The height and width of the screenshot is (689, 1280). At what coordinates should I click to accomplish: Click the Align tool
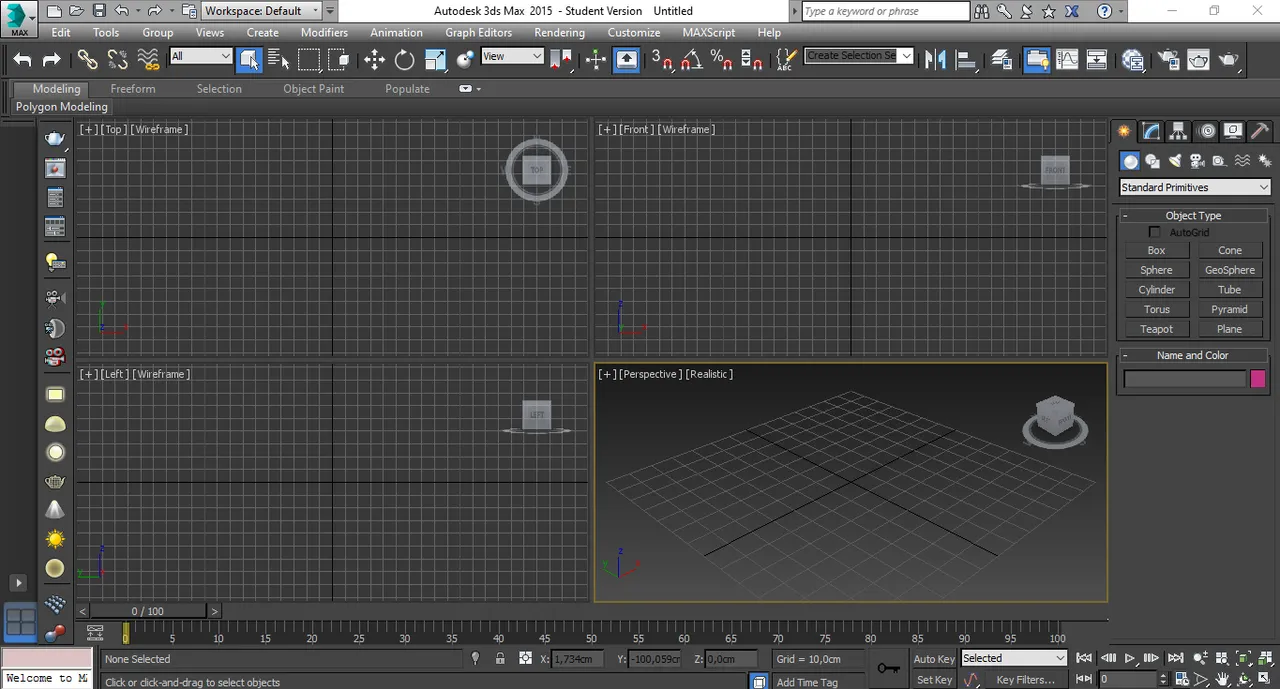tap(966, 60)
